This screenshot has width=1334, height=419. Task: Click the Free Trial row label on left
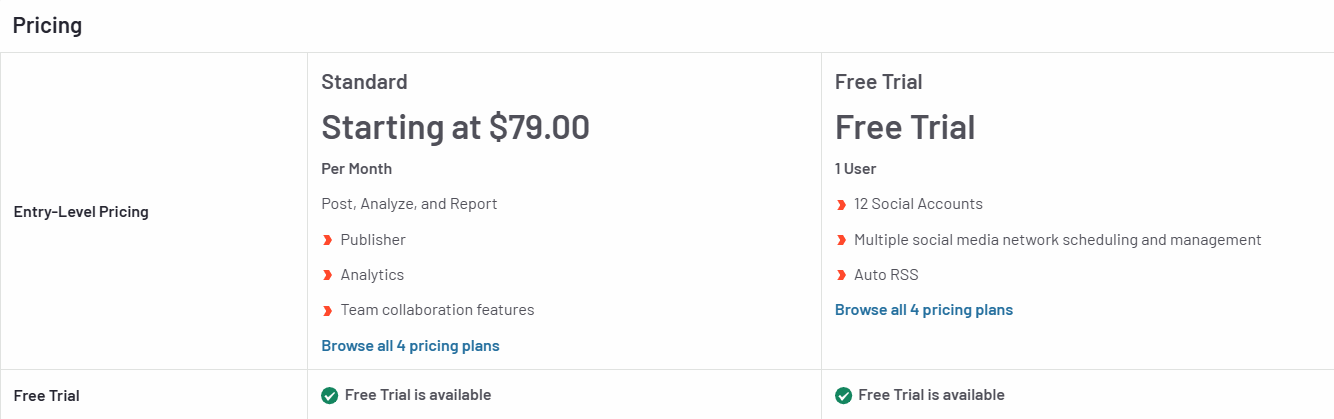47,396
